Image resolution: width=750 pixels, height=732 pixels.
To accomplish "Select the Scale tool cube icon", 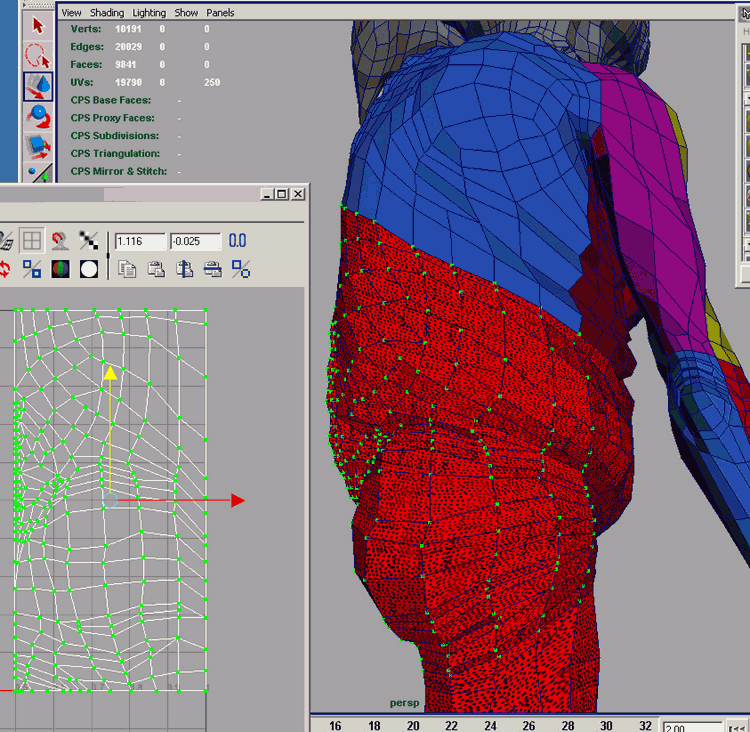I will point(38,147).
